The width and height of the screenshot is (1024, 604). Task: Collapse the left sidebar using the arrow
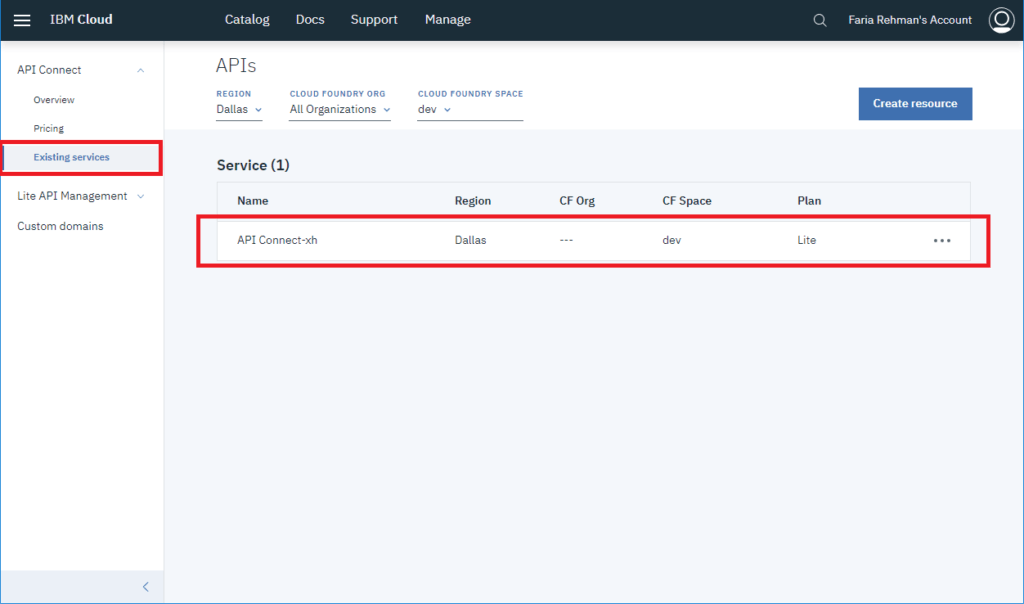point(145,587)
